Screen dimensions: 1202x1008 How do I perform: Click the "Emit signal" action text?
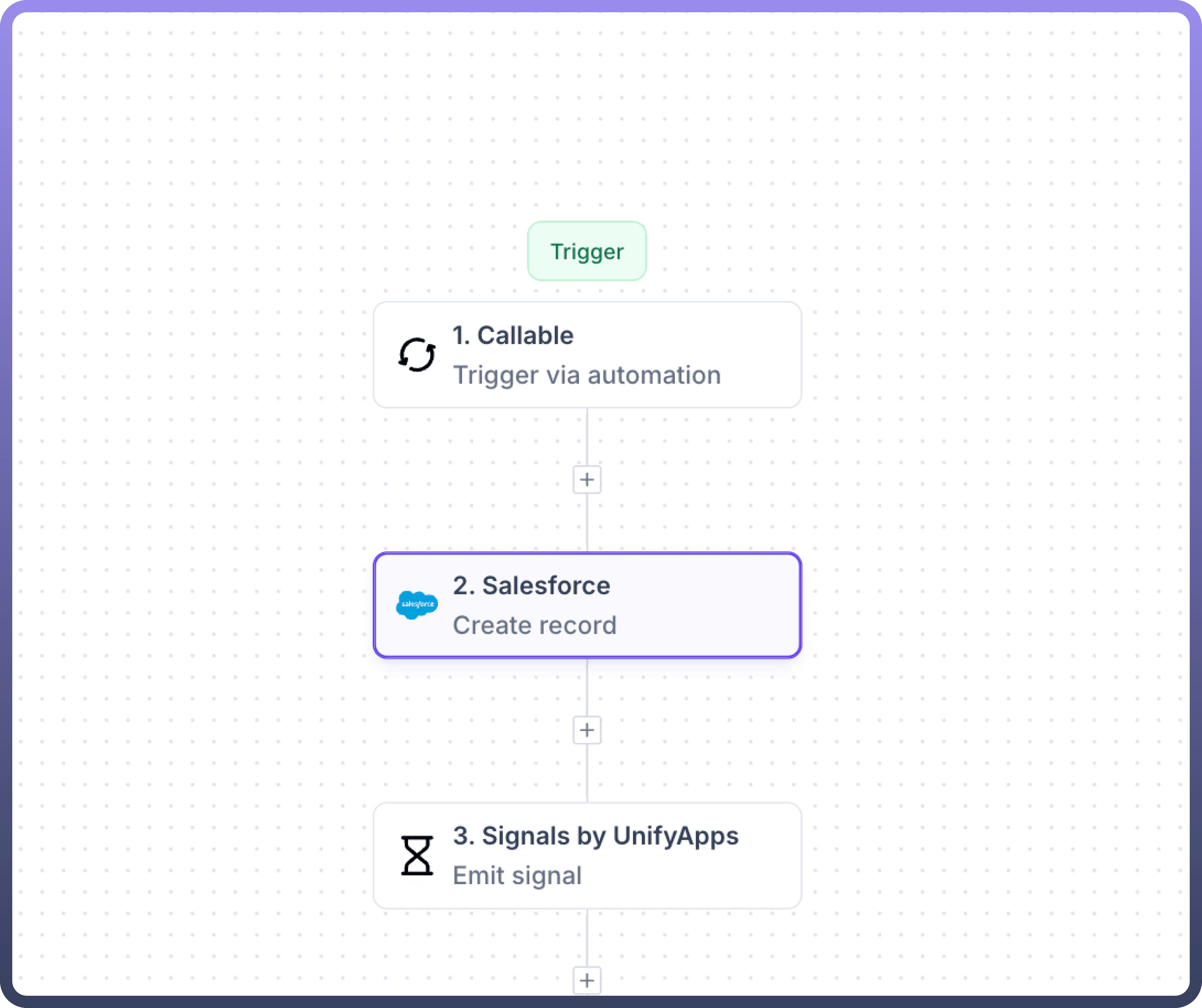click(517, 876)
